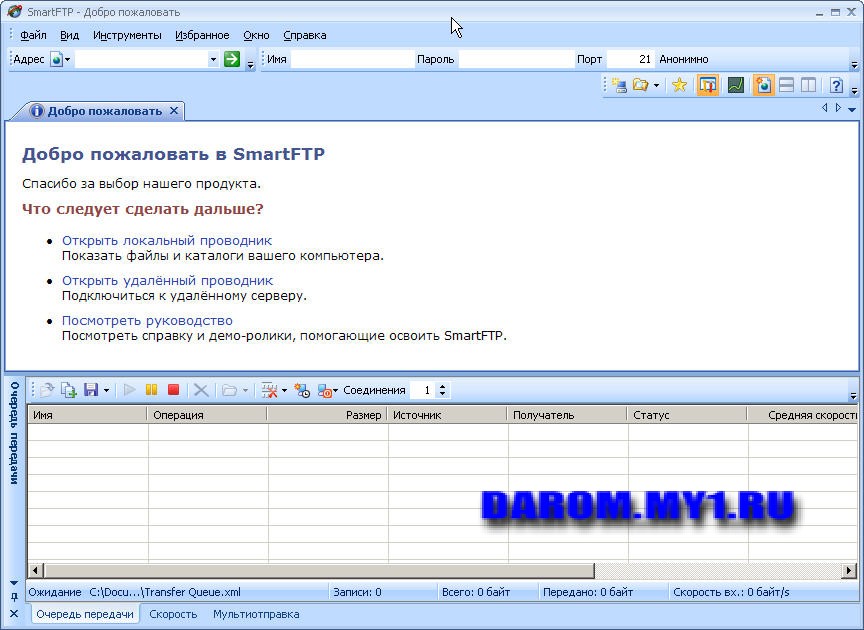The height and width of the screenshot is (630, 864).
Task: Open the Окно menu
Action: tap(256, 35)
